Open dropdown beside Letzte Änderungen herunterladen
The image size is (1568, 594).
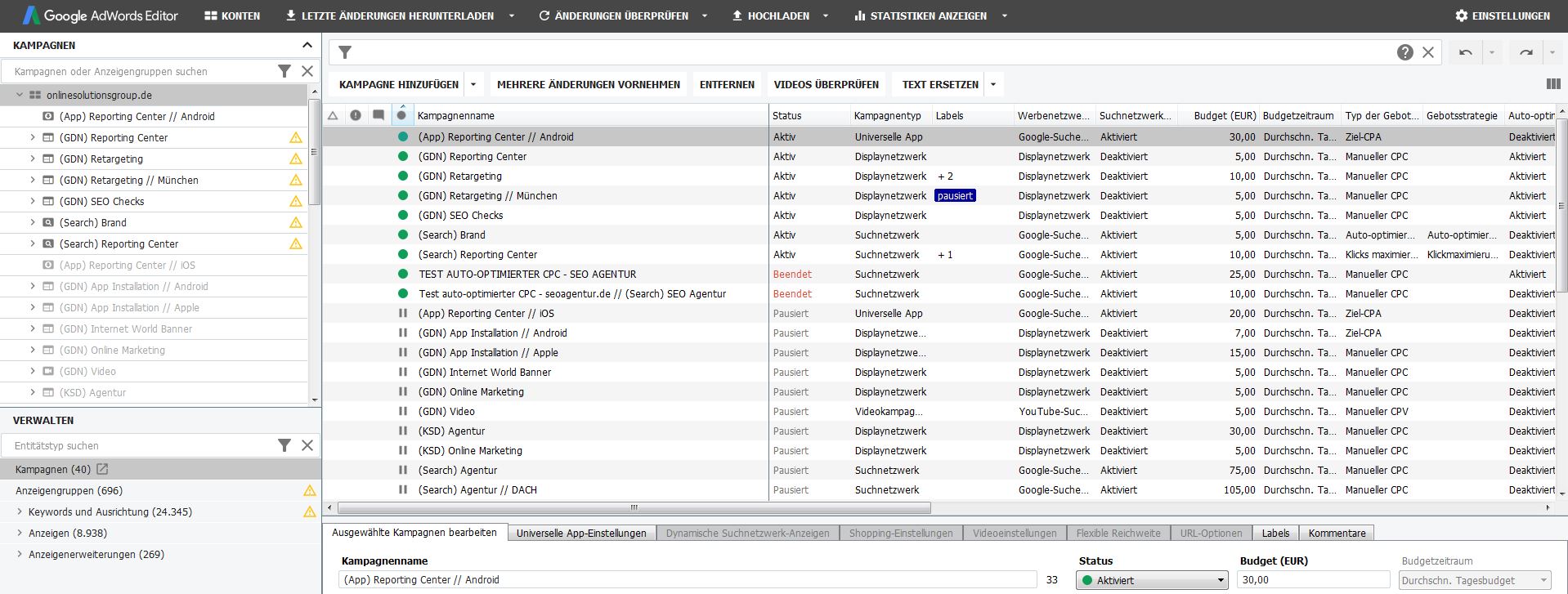click(512, 16)
